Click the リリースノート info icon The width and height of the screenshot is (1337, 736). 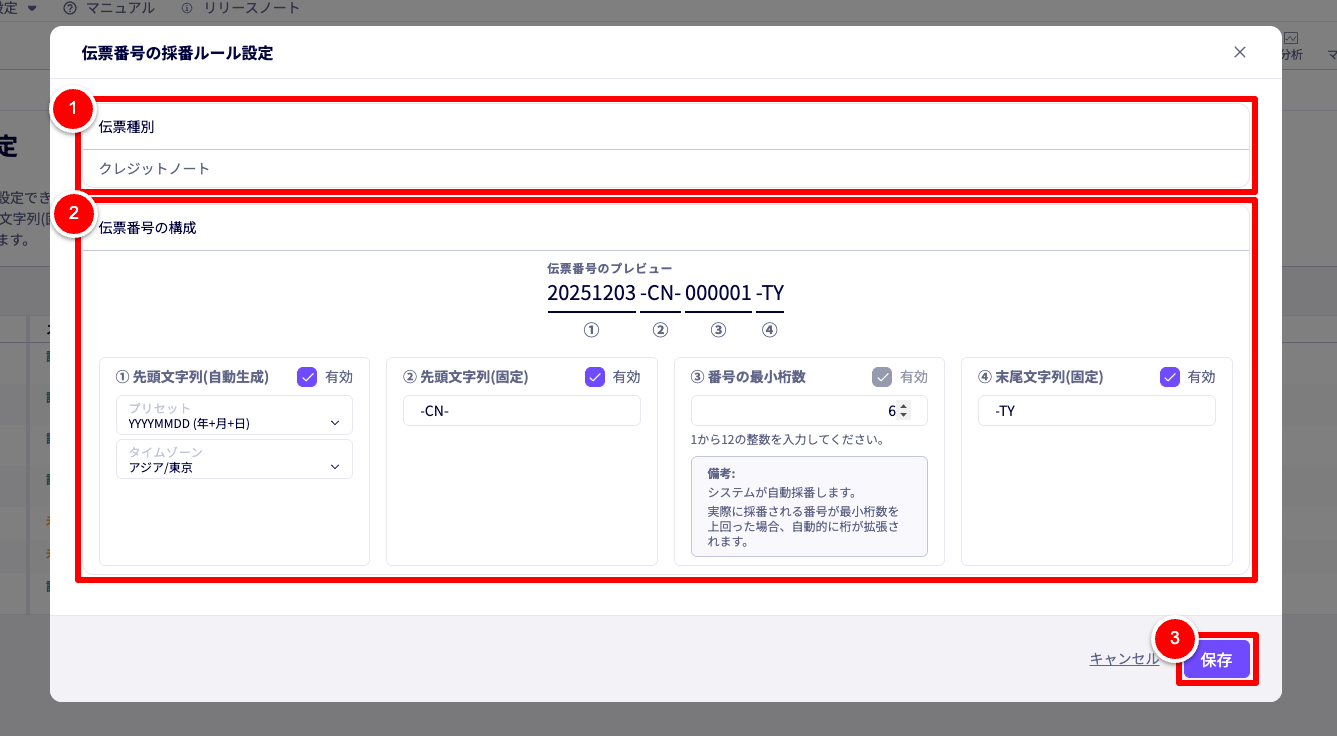(187, 8)
